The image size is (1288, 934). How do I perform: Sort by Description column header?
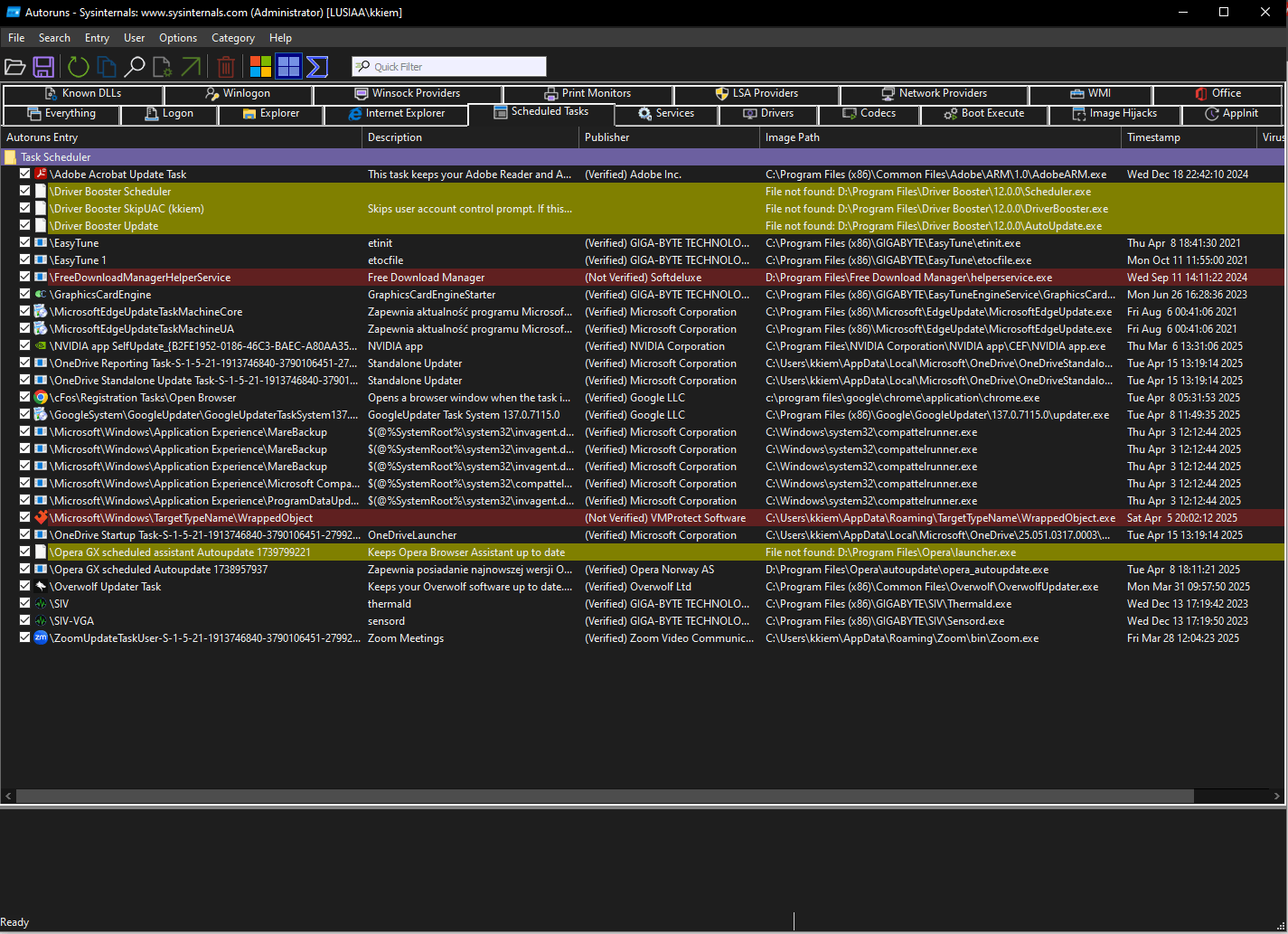[x=470, y=137]
